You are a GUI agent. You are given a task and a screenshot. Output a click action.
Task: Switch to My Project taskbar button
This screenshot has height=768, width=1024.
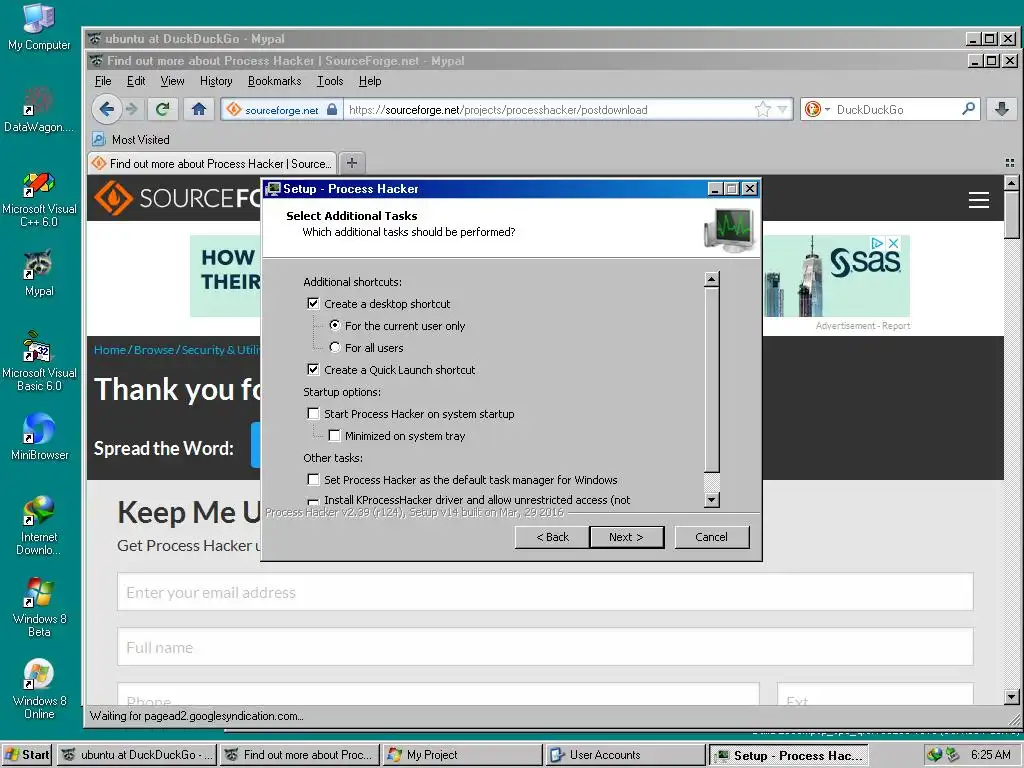[462, 755]
